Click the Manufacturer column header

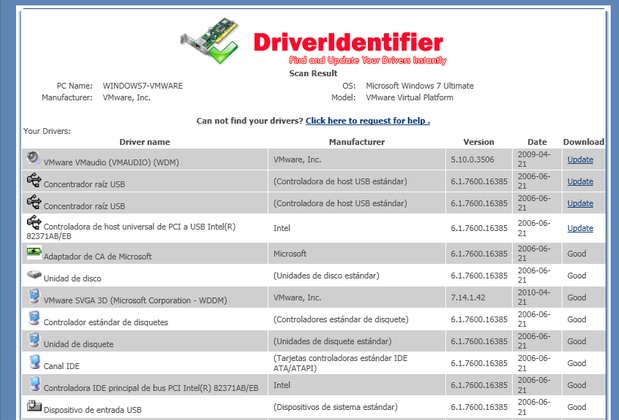[x=357, y=142]
